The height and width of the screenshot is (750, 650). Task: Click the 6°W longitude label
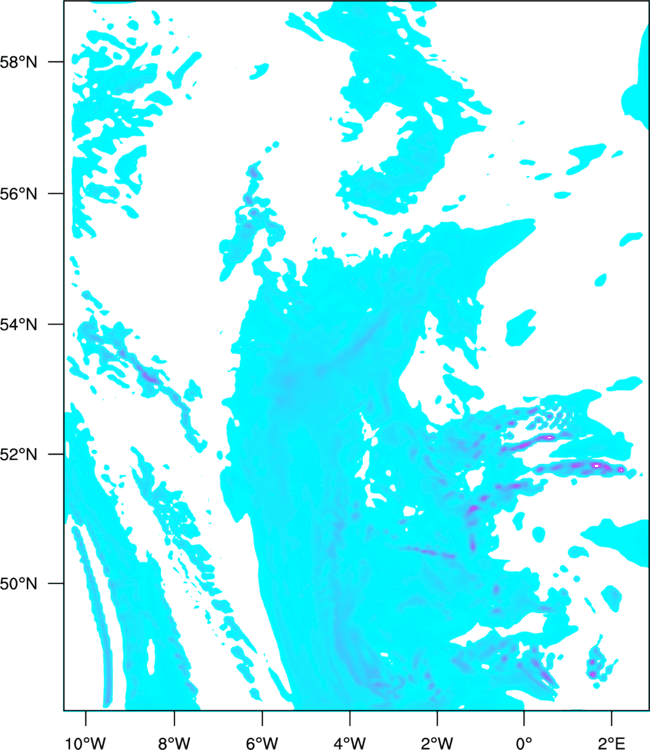tap(262, 742)
